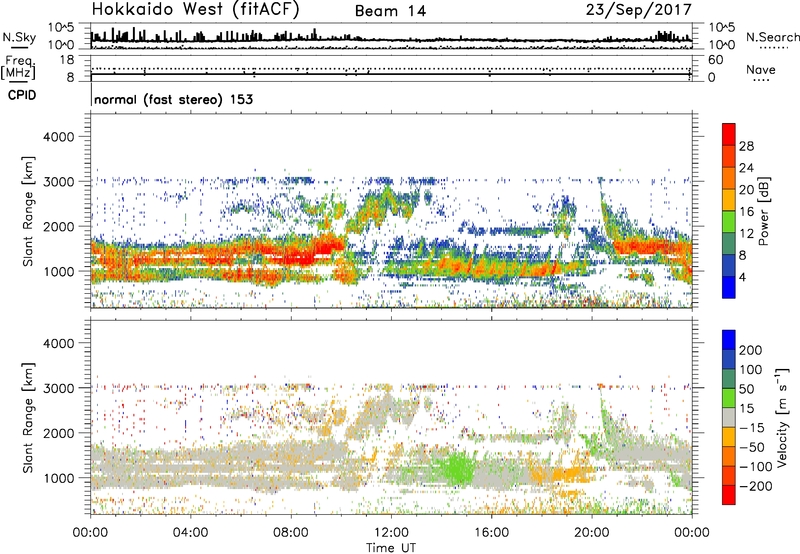Click the '4' power colorbar tick label

pos(742,278)
